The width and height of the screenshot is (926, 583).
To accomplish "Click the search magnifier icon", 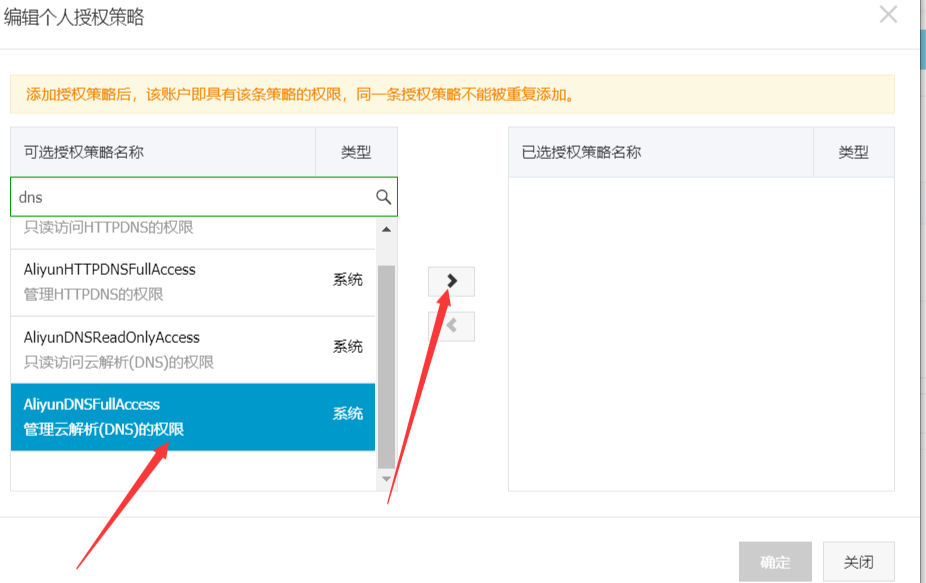I will tap(383, 197).
